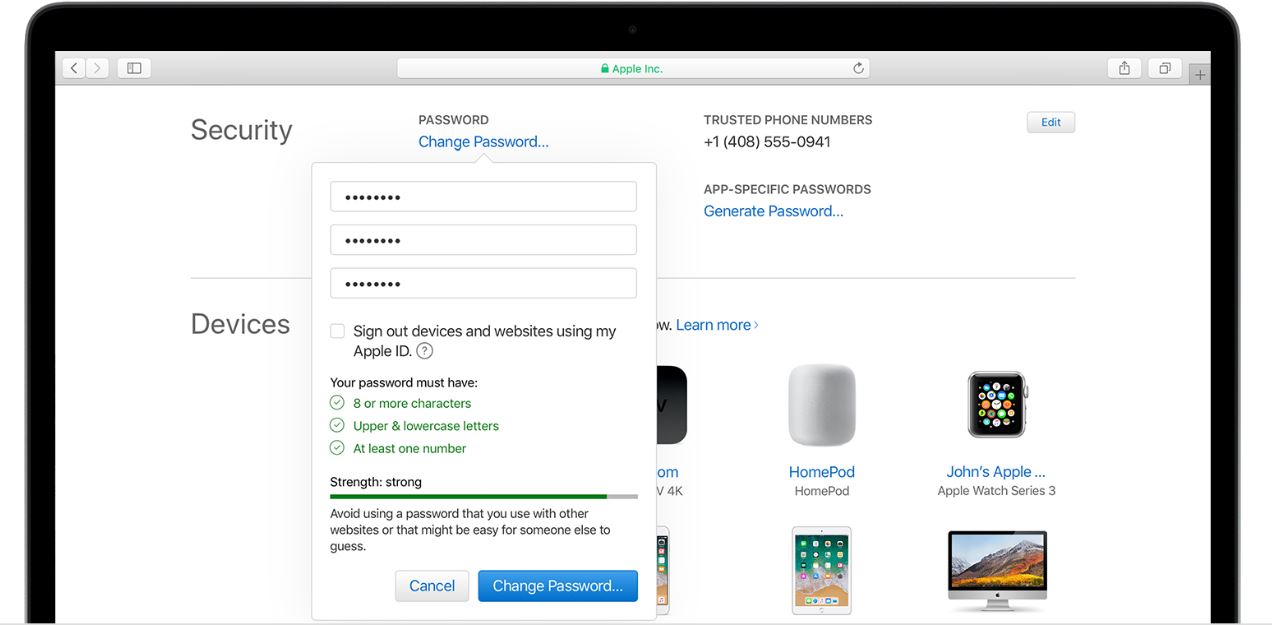The height and width of the screenshot is (625, 1272).
Task: Go forward using the forward chevron
Action: (x=98, y=67)
